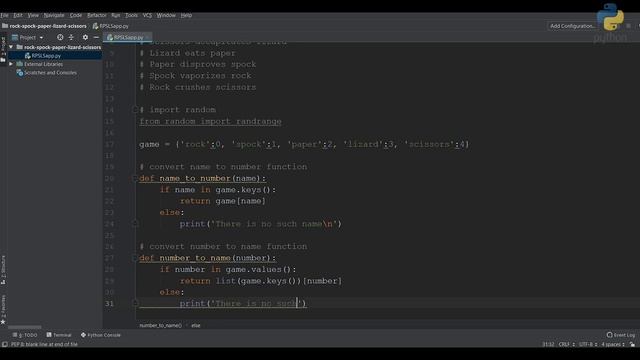The width and height of the screenshot is (640, 360).
Task: Click locate/scroll from source icon
Action: 60,37
